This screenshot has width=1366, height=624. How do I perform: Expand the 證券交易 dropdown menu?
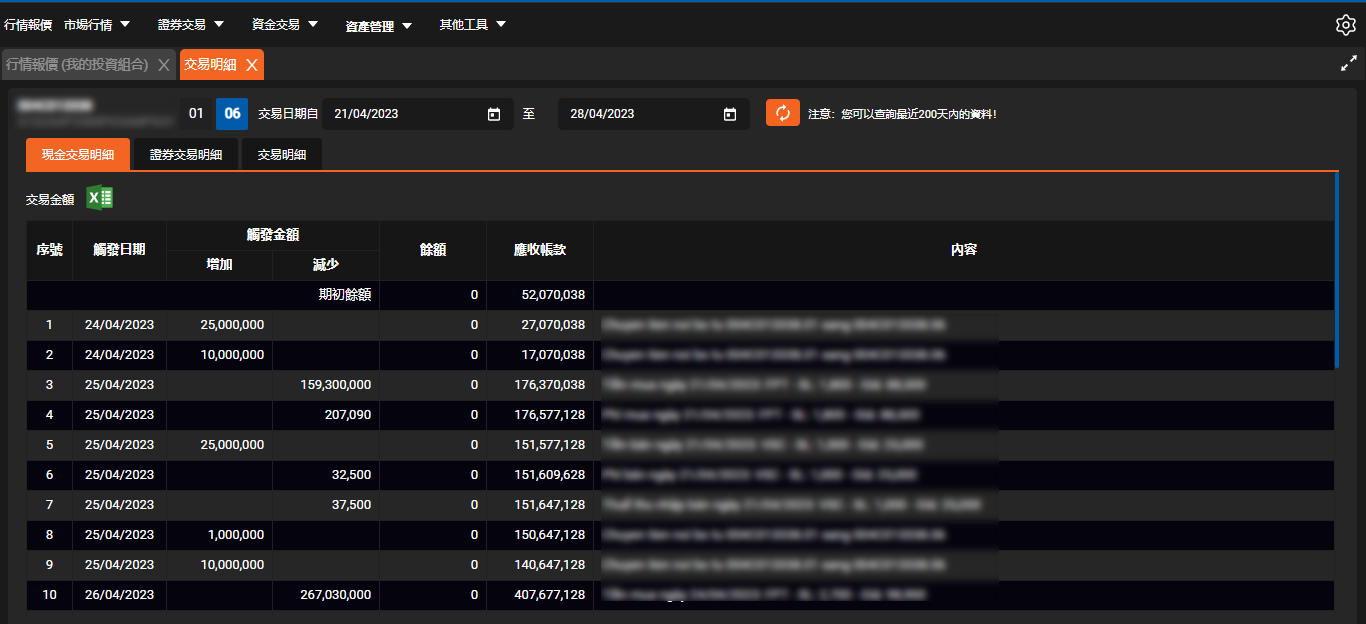(x=191, y=24)
